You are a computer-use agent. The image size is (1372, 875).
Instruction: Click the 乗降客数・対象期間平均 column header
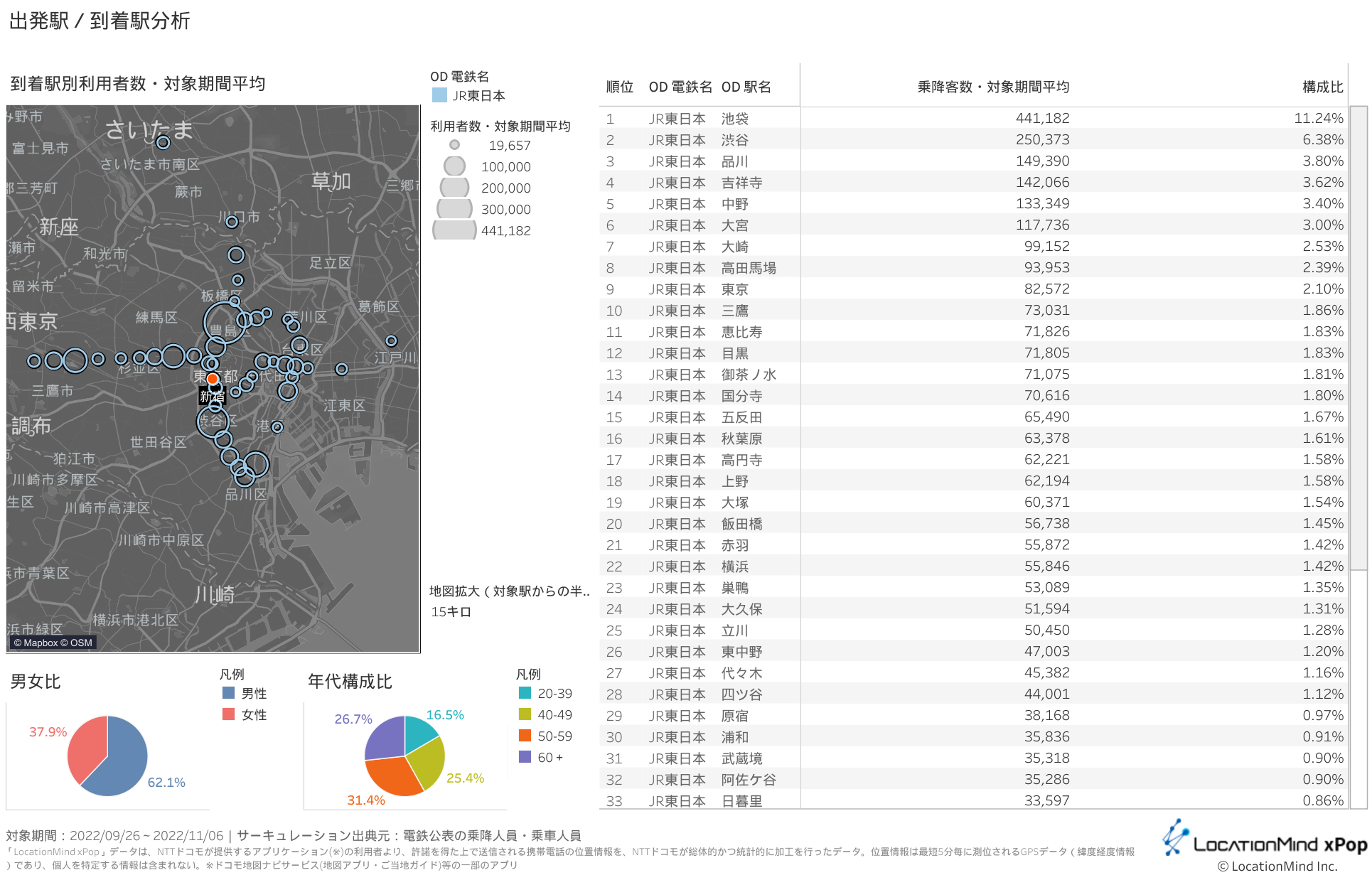pyautogui.click(x=993, y=87)
